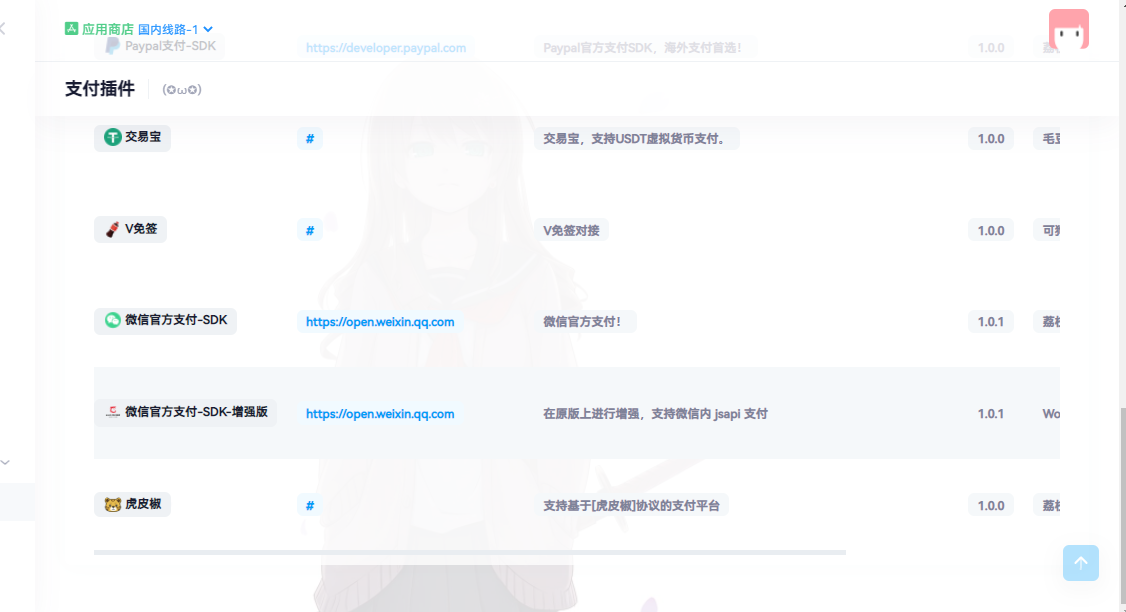Expand the downward chevron on the left edge
Screen dimensions: 1126x612
(5, 462)
